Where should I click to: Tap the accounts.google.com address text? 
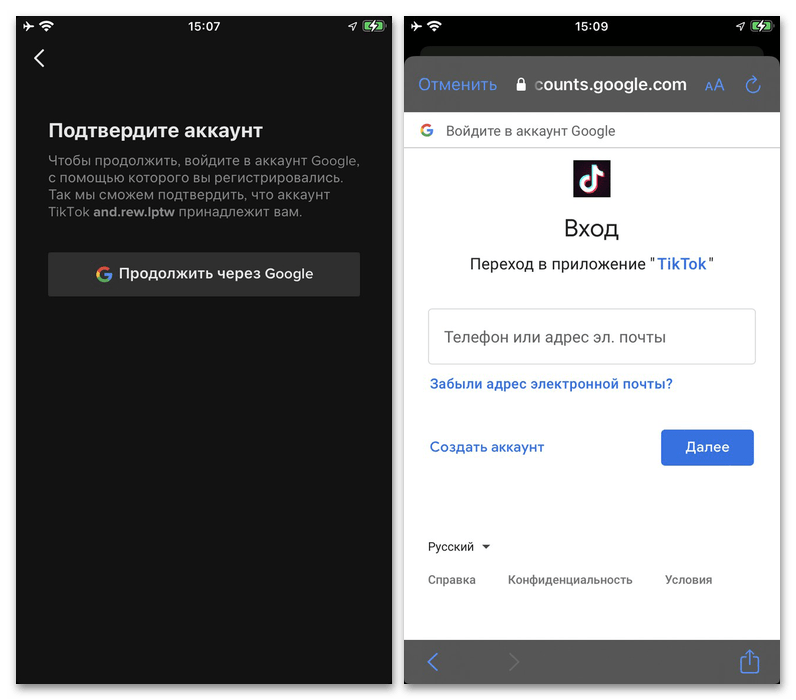610,84
